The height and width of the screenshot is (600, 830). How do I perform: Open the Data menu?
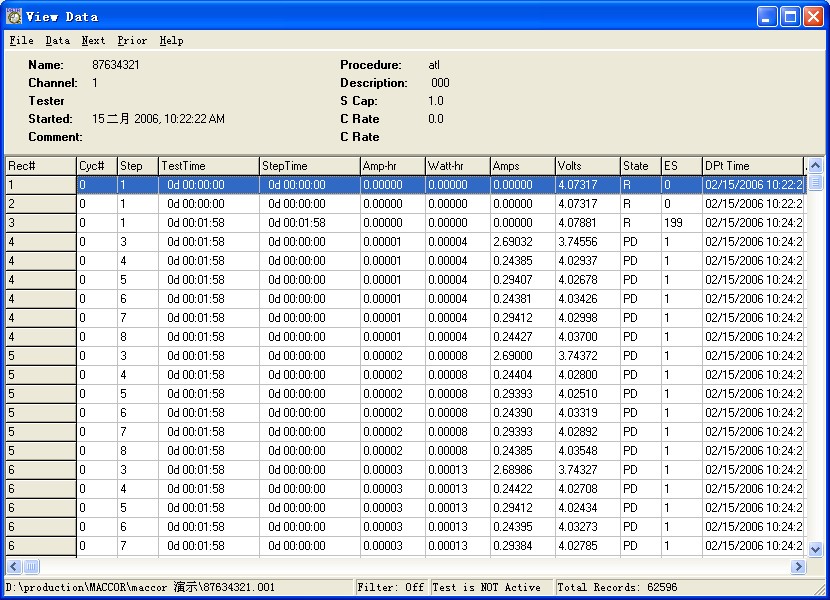pyautogui.click(x=57, y=41)
